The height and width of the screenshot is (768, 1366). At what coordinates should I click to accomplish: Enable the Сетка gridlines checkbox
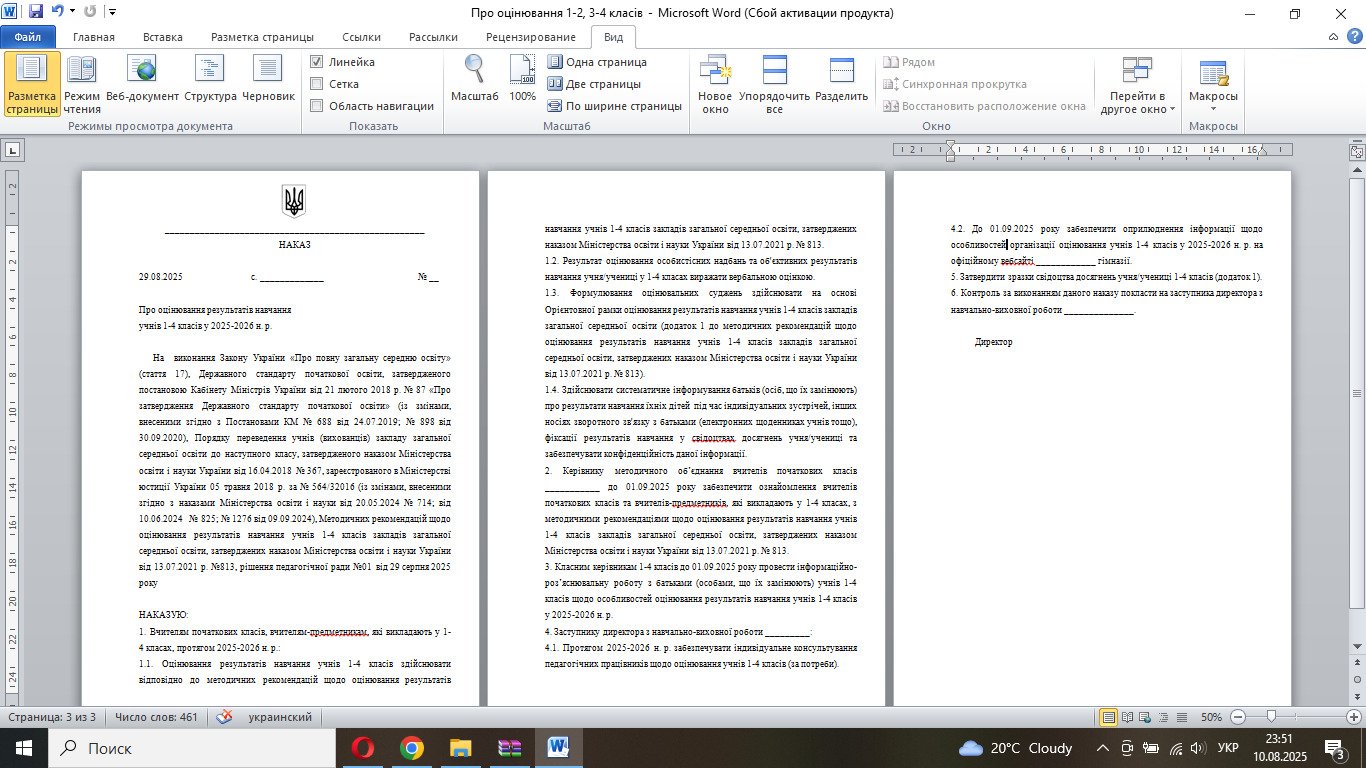pos(317,84)
